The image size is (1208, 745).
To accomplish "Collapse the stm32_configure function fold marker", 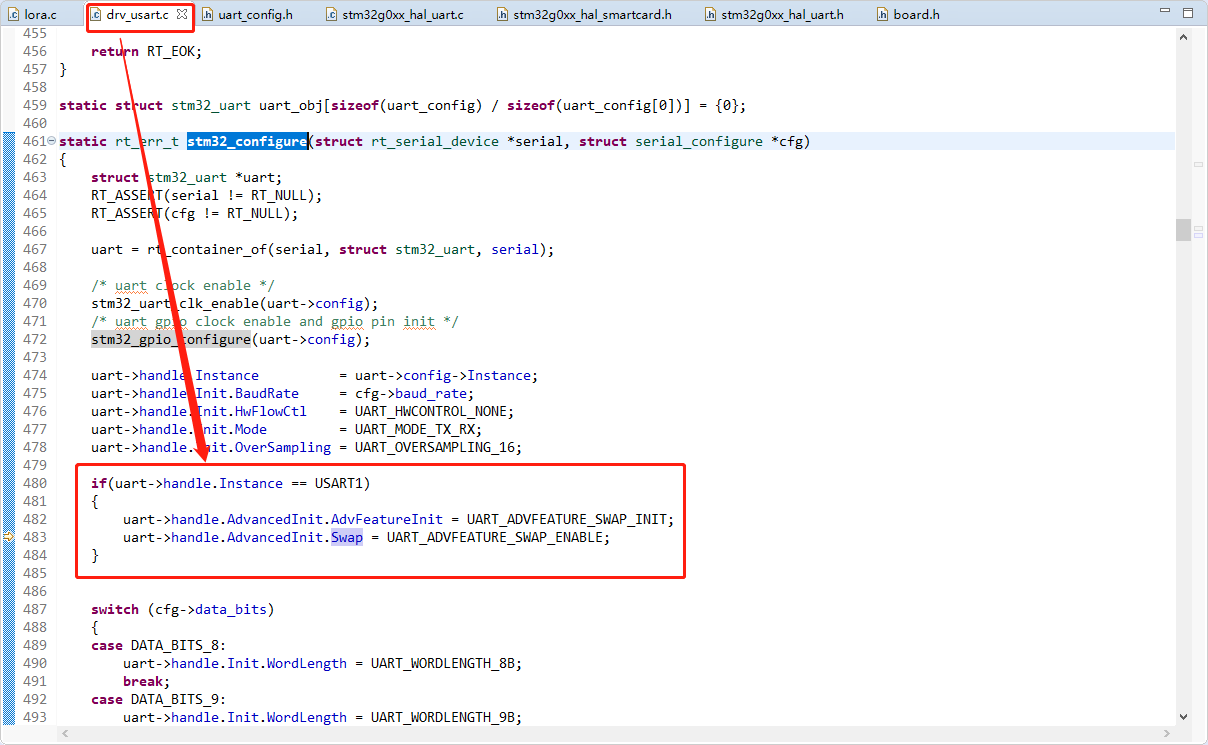I will (52, 141).
